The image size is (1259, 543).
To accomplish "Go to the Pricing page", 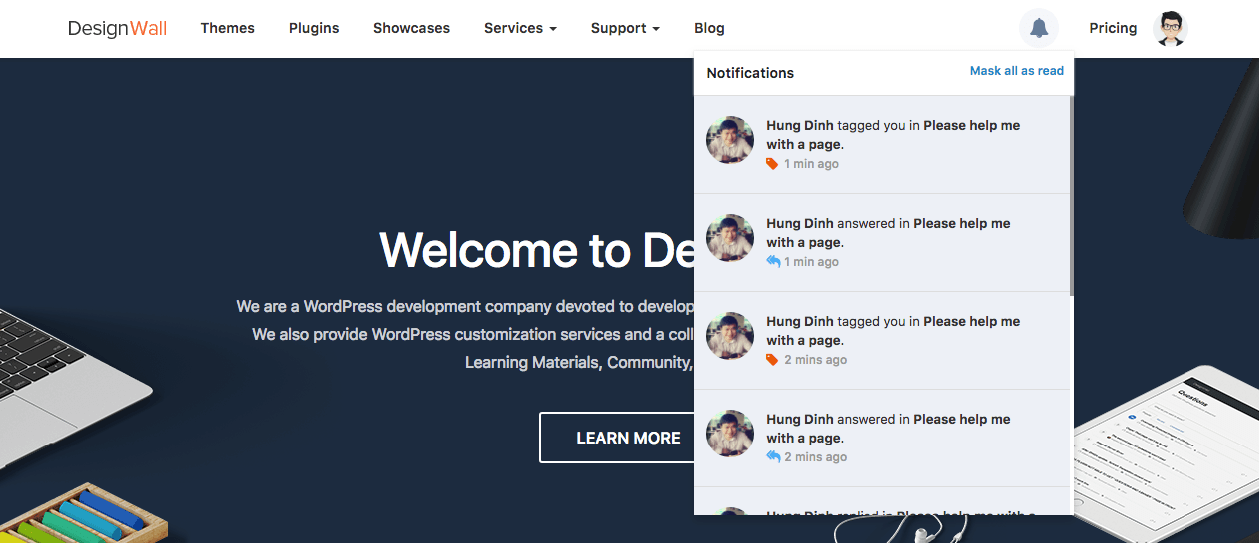I will click(1113, 28).
